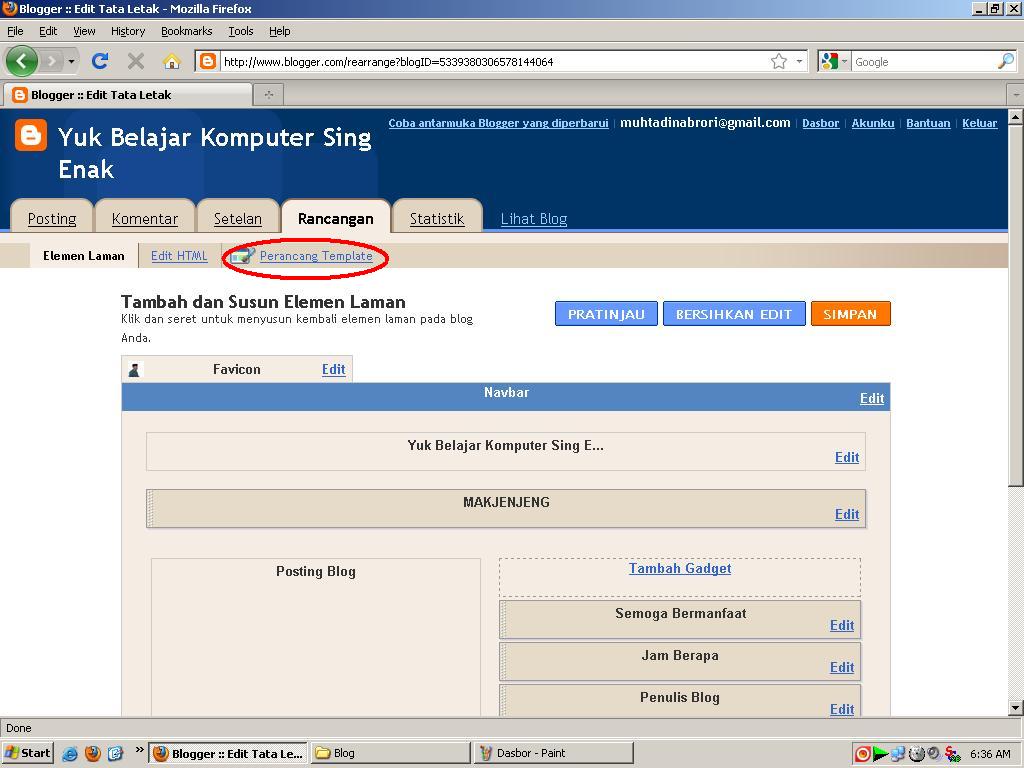Switch to the Komentar tab
This screenshot has width=1024, height=768.
(x=144, y=218)
